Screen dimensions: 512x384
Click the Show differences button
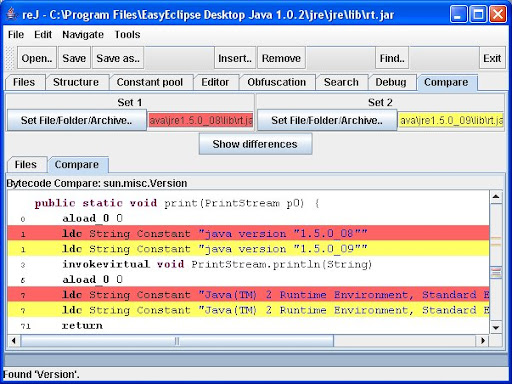point(255,144)
